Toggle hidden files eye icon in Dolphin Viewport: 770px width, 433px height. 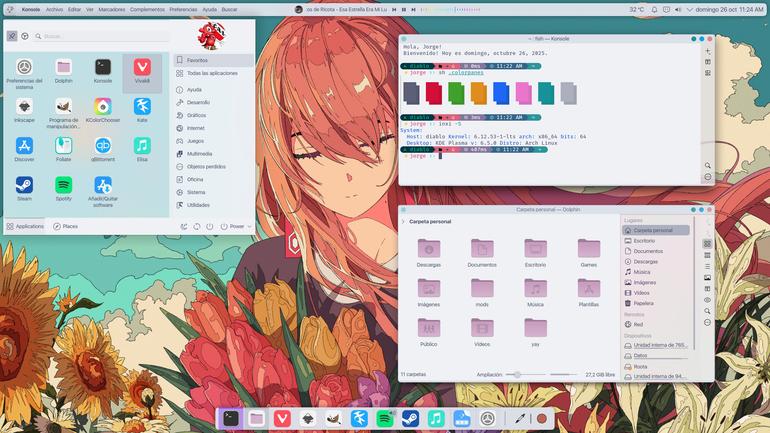[x=707, y=300]
